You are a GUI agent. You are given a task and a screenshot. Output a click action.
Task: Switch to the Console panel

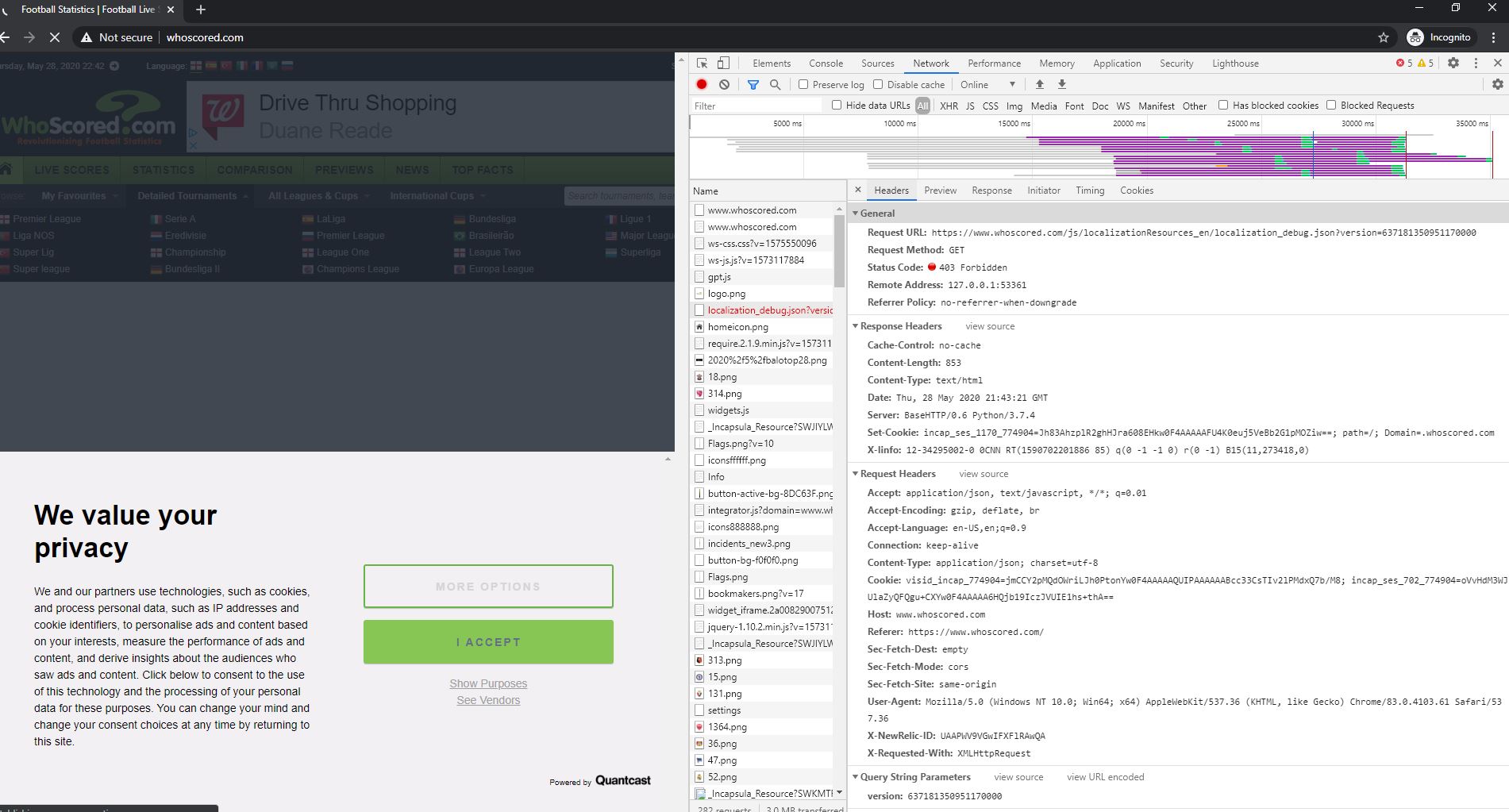pos(826,63)
